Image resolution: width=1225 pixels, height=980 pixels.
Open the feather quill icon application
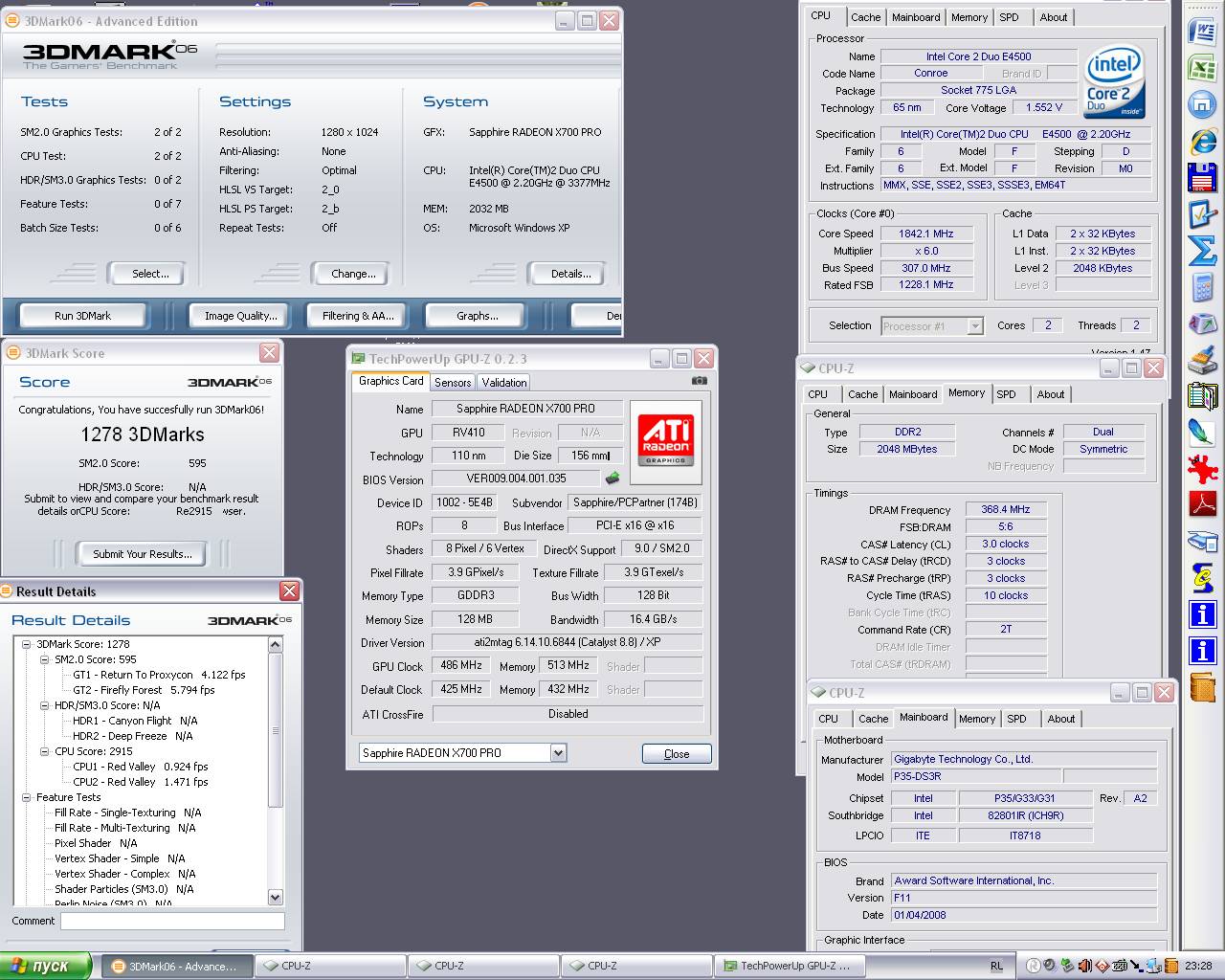pos(1202,433)
